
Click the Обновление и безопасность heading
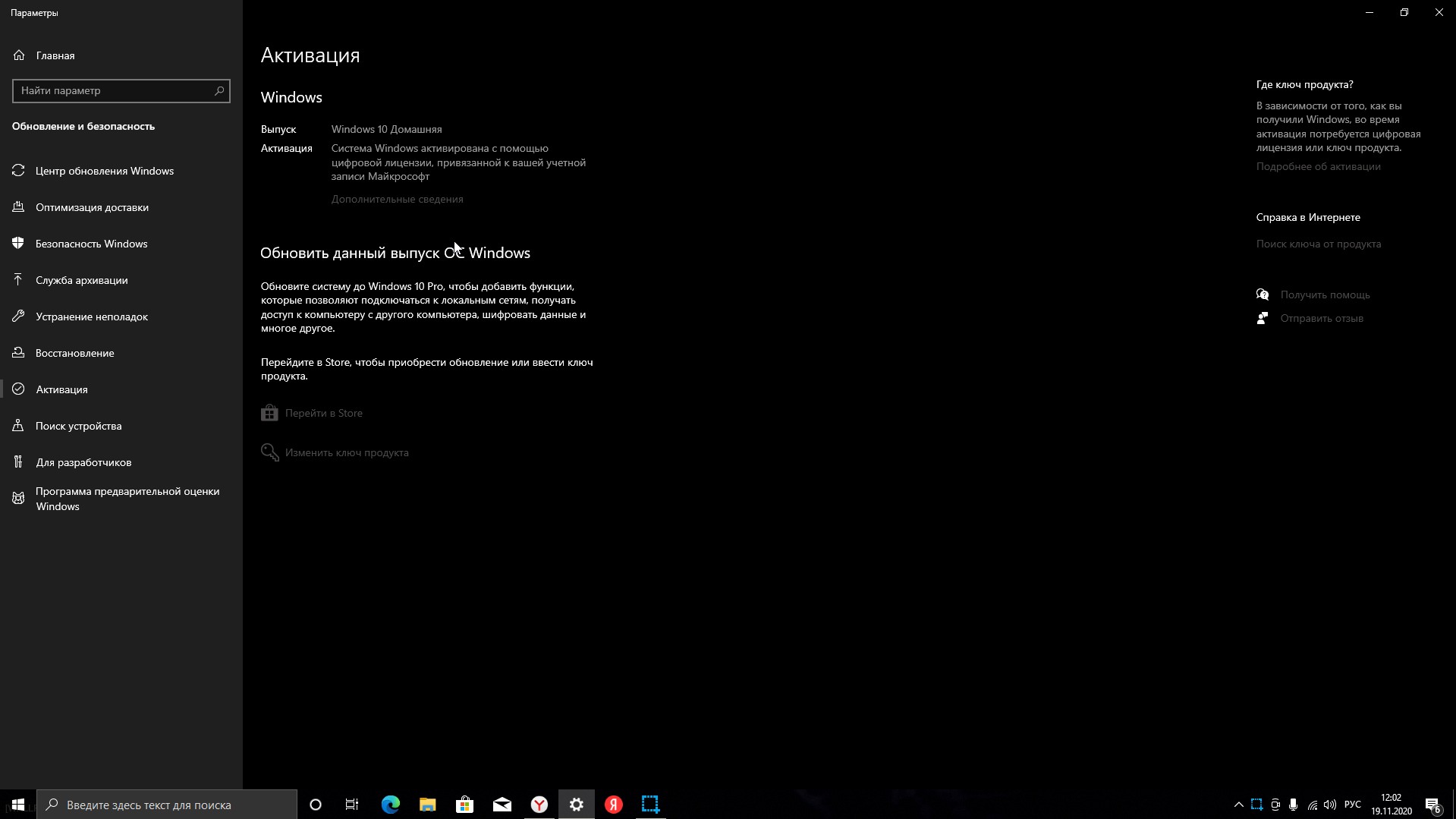[83, 126]
